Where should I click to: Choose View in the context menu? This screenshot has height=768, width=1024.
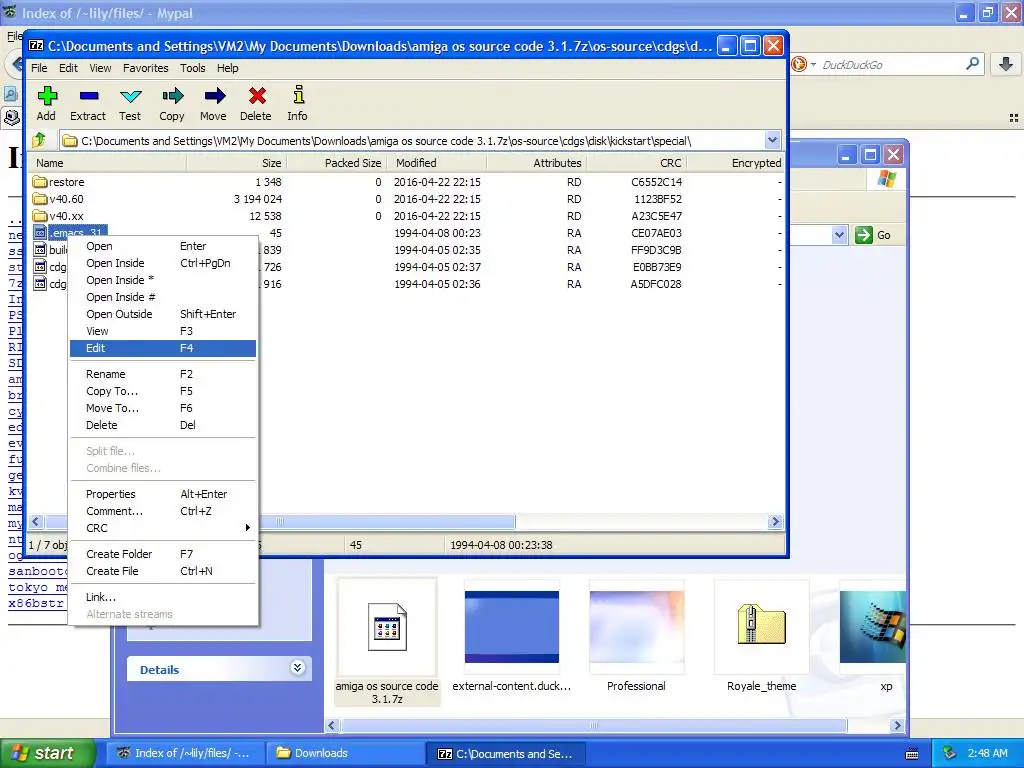[x=163, y=331]
